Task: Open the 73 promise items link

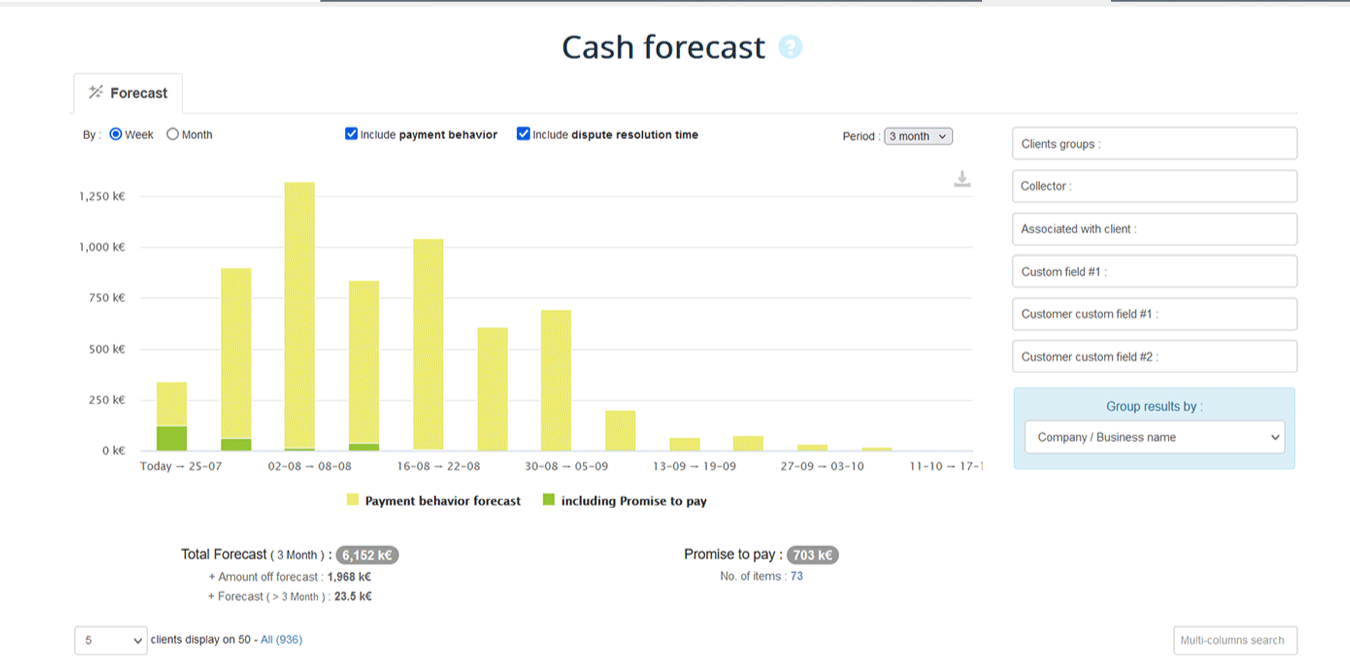Action: coord(797,576)
